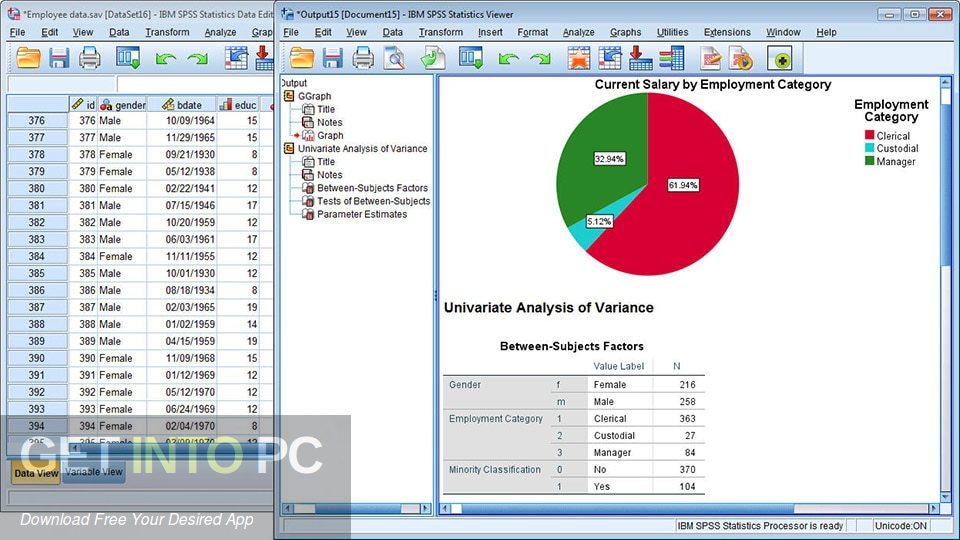Image resolution: width=960 pixels, height=540 pixels.
Task: Click bdate cell 07/15/1946
Action: (182, 205)
